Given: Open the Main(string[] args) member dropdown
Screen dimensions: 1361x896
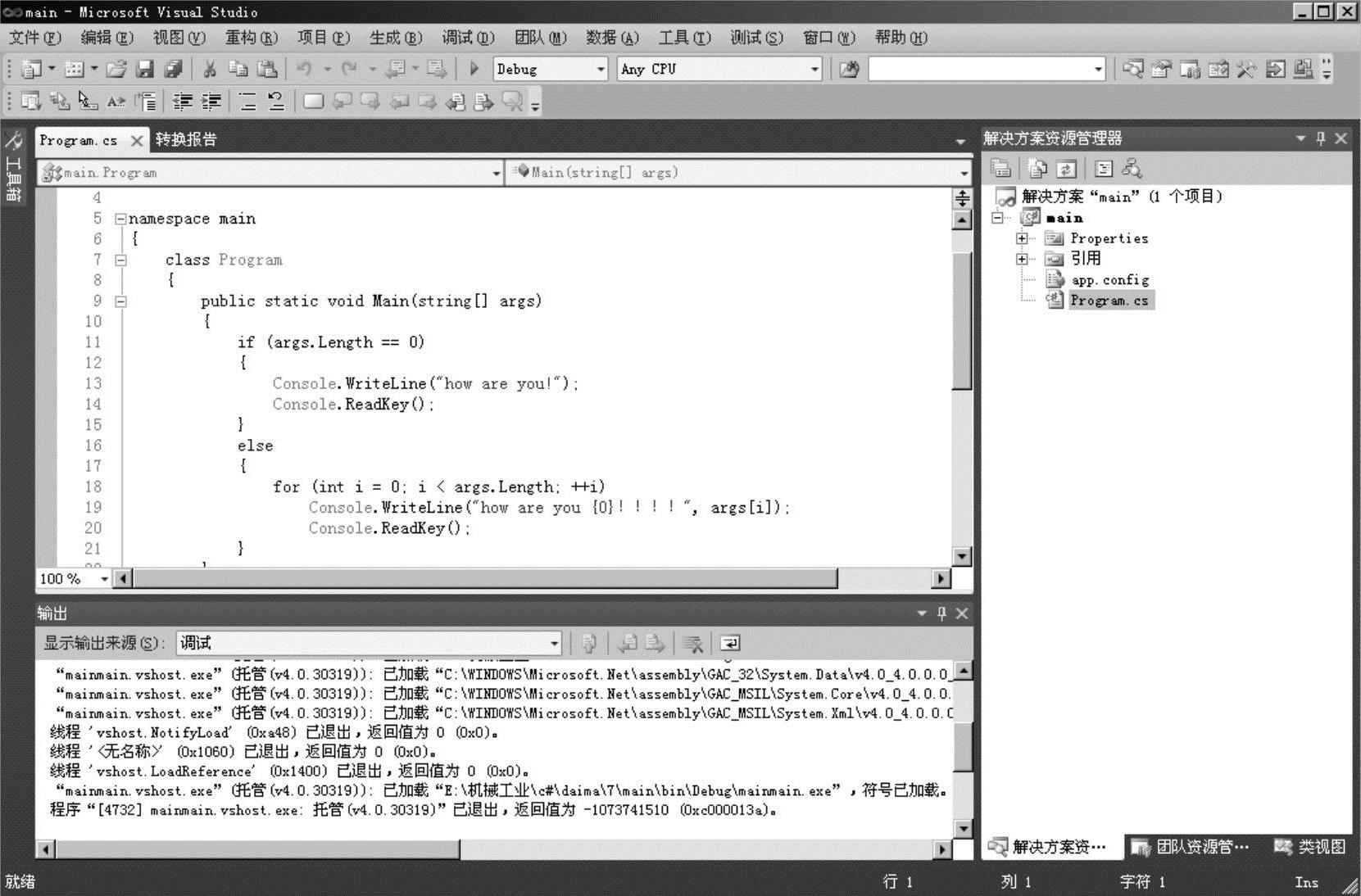Looking at the screenshot, I should pyautogui.click(x=964, y=173).
